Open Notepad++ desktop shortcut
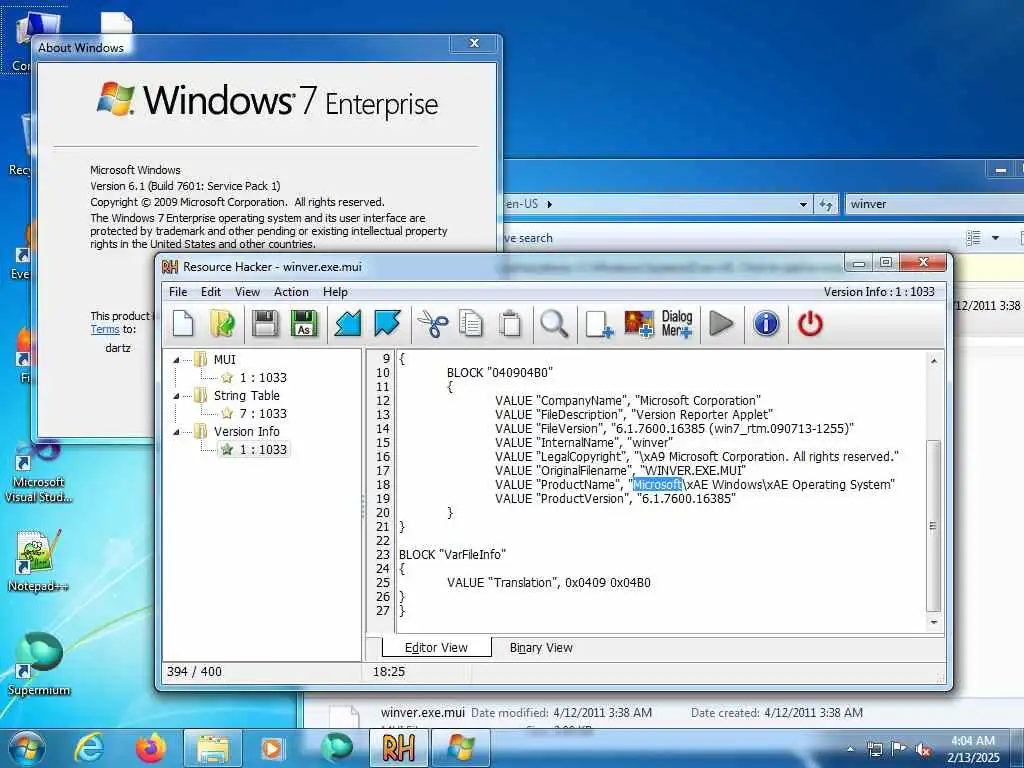Viewport: 1024px width, 768px height. 38,561
